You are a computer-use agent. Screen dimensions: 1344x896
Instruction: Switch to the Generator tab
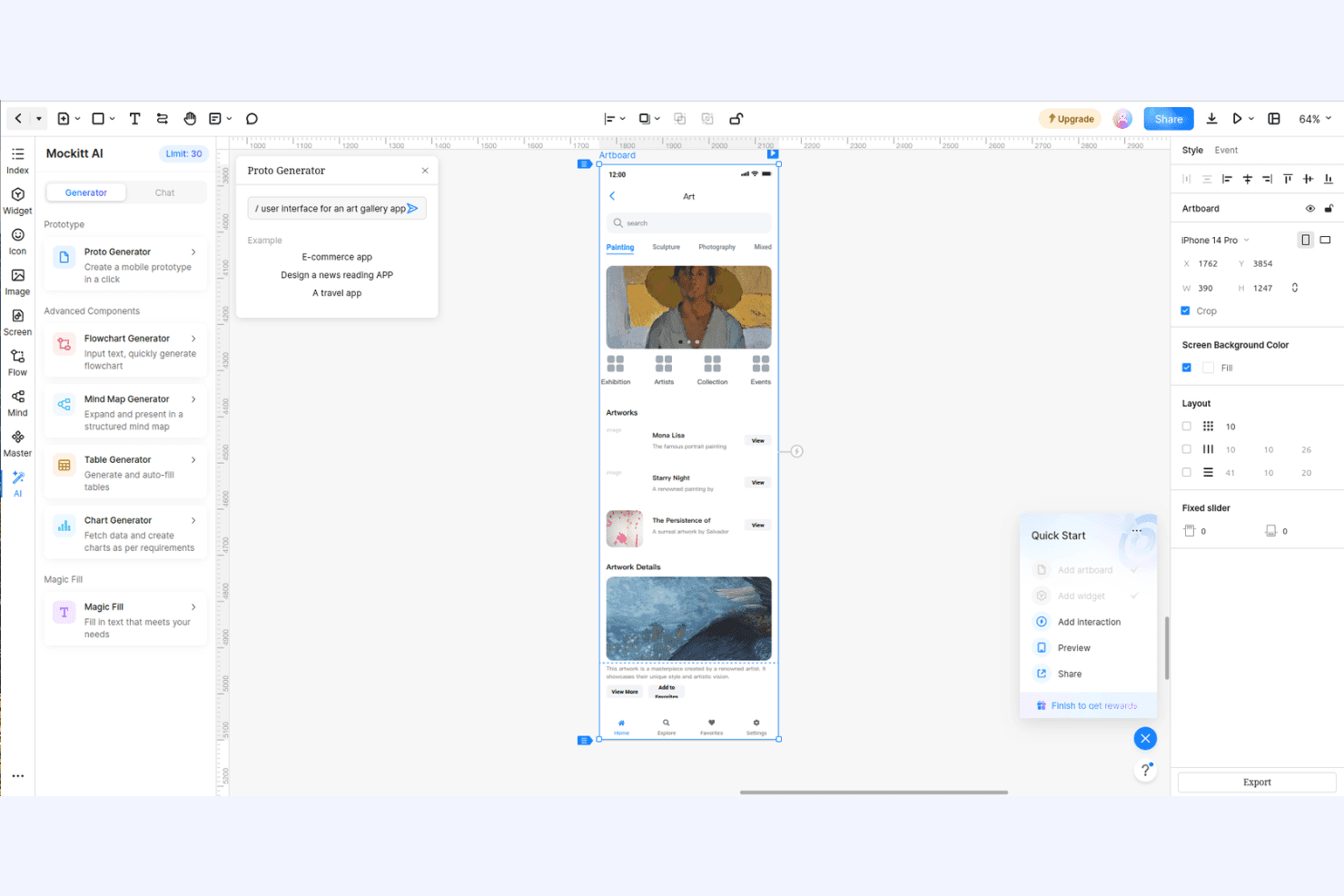pyautogui.click(x=86, y=192)
